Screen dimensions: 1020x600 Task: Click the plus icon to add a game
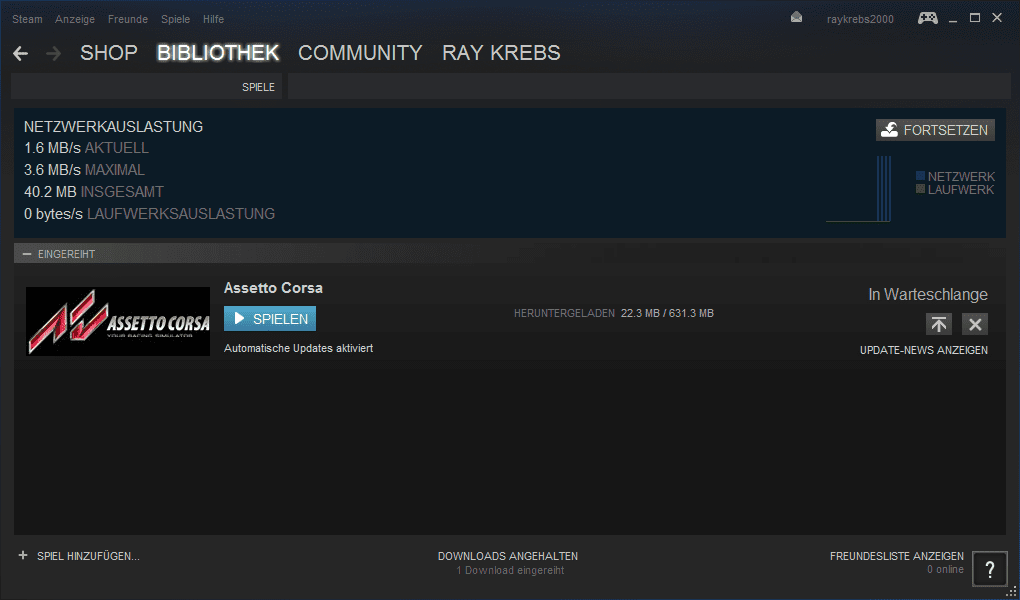23,556
